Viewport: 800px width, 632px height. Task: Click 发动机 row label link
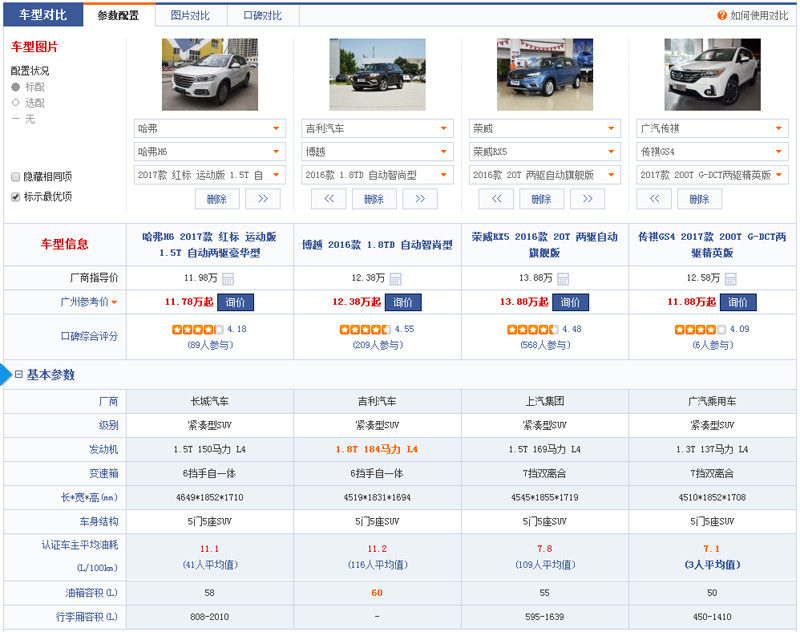point(104,449)
